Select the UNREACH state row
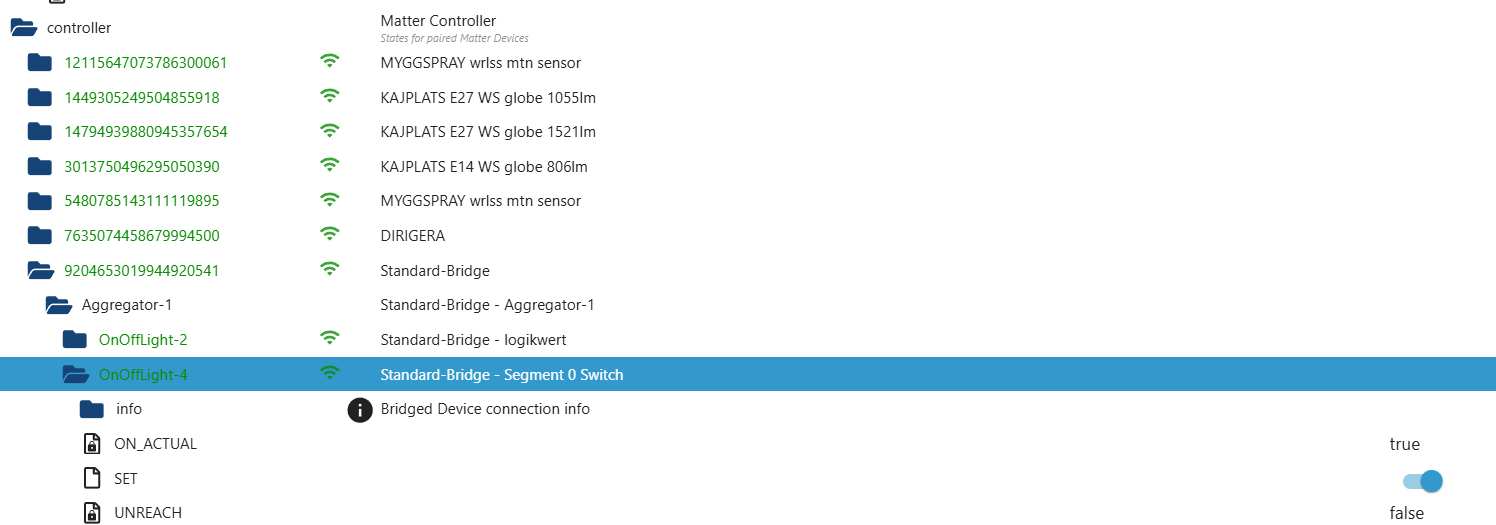The height and width of the screenshot is (525, 1496). [x=148, y=513]
